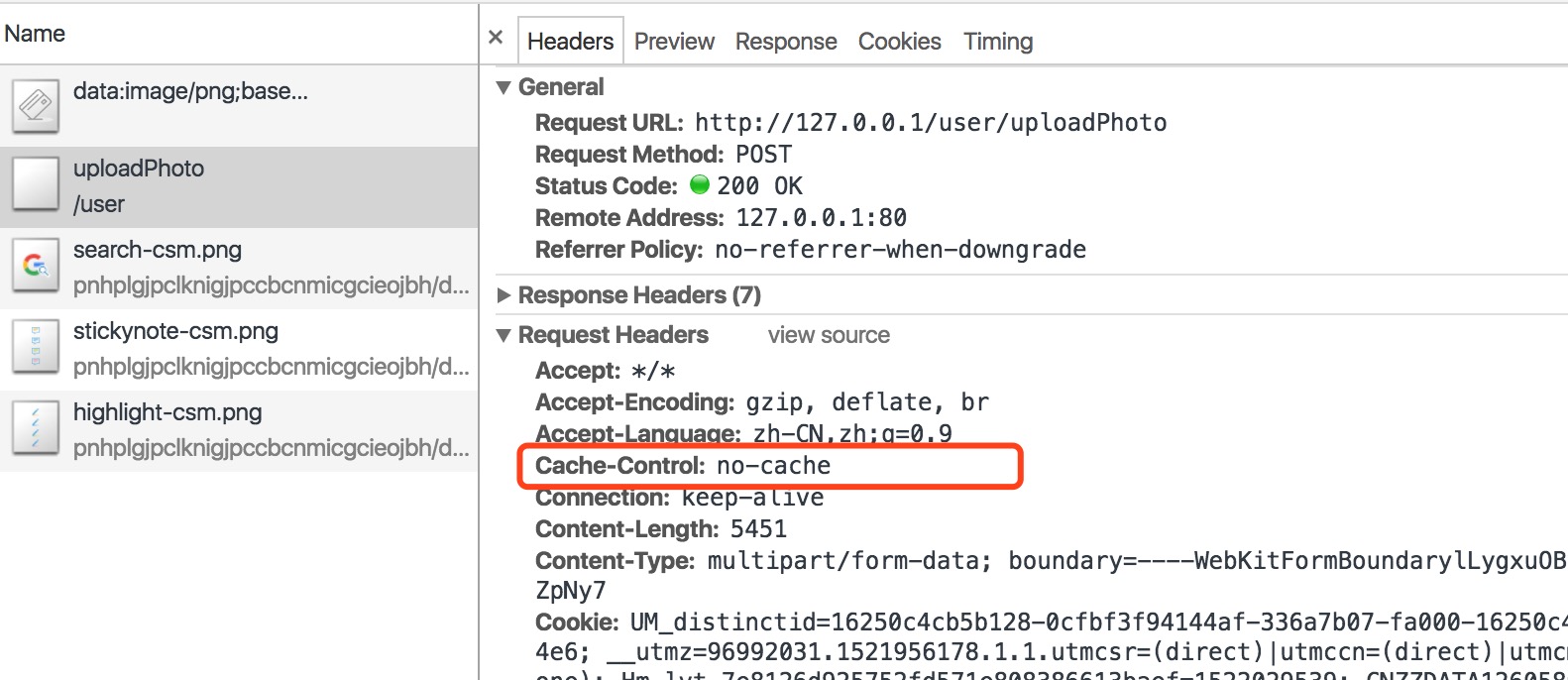Collapse the General section
The height and width of the screenshot is (680, 1568).
pyautogui.click(x=504, y=87)
